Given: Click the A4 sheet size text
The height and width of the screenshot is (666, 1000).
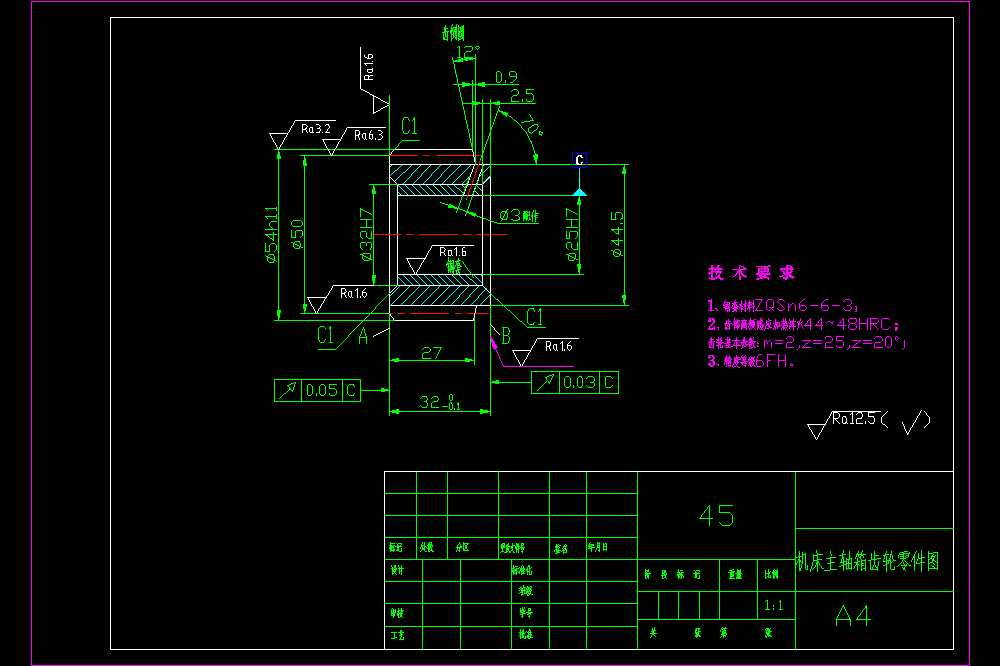Looking at the screenshot, I should [853, 616].
